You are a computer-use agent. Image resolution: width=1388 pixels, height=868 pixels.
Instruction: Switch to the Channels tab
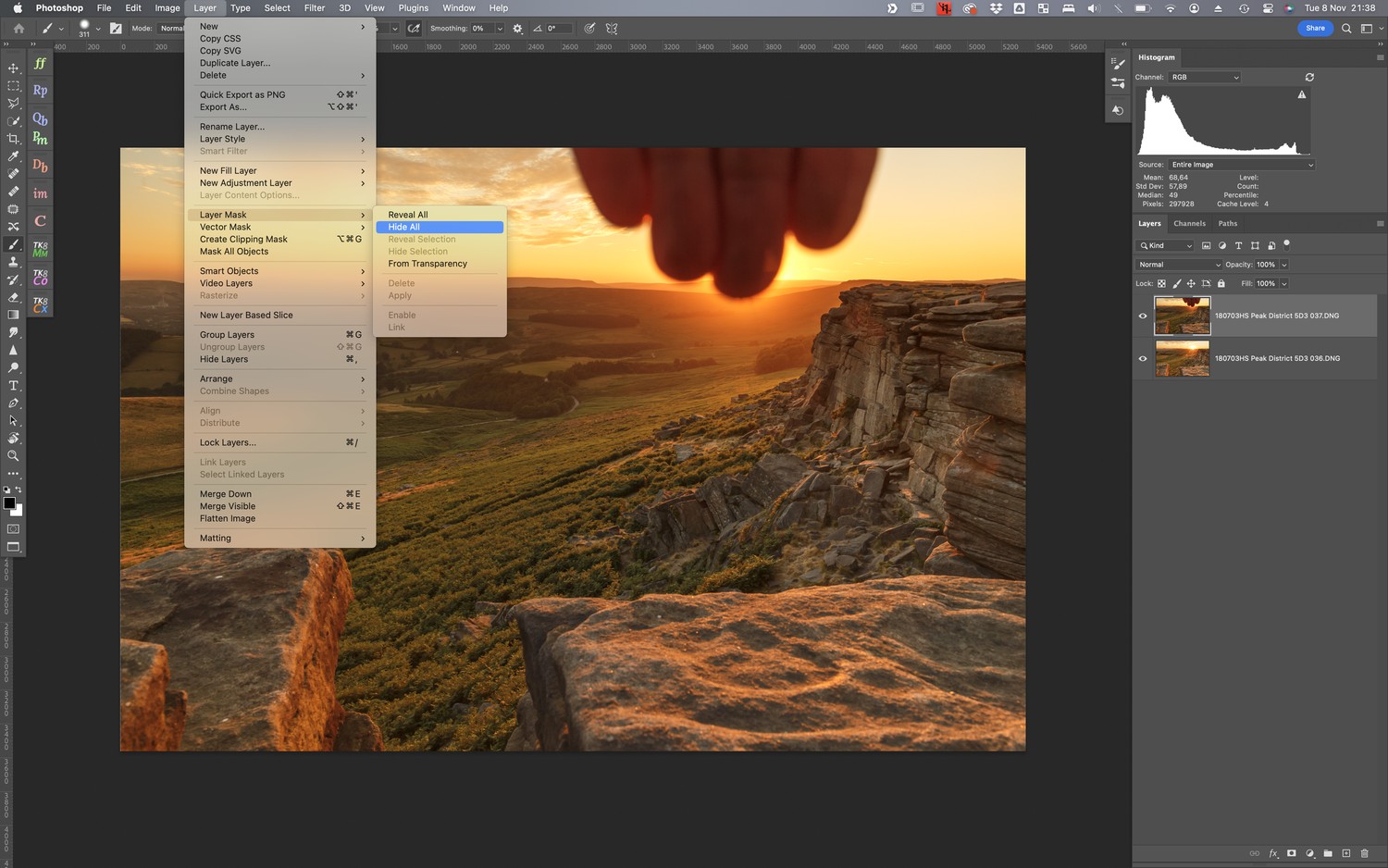(x=1189, y=224)
